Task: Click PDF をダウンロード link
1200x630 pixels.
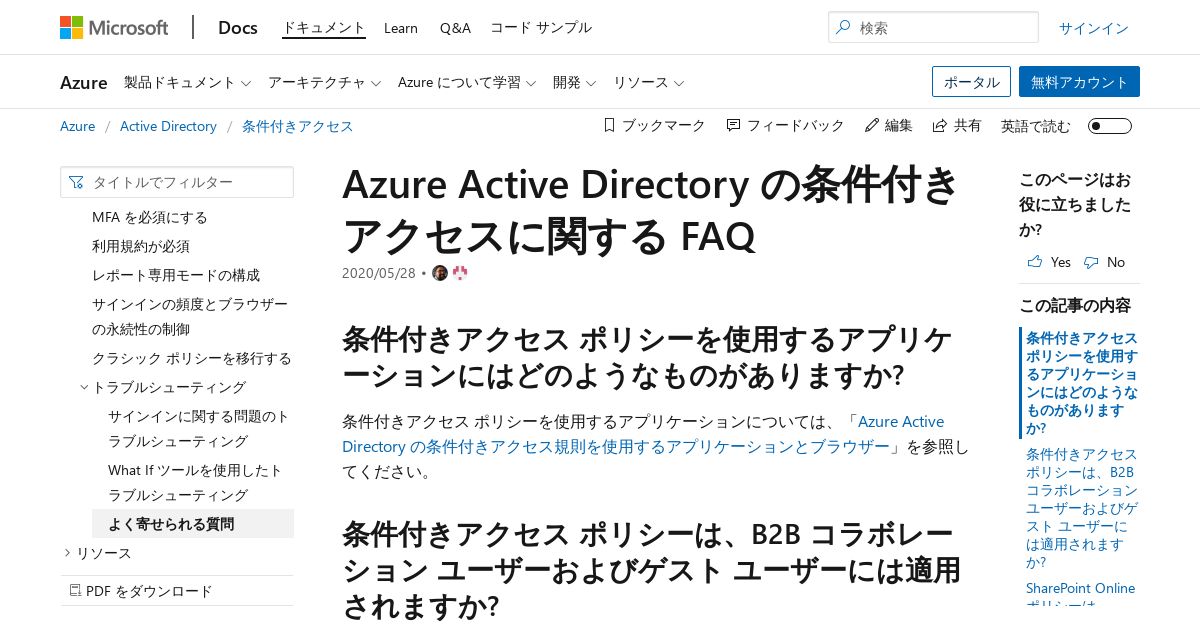Action: pyautogui.click(x=149, y=591)
